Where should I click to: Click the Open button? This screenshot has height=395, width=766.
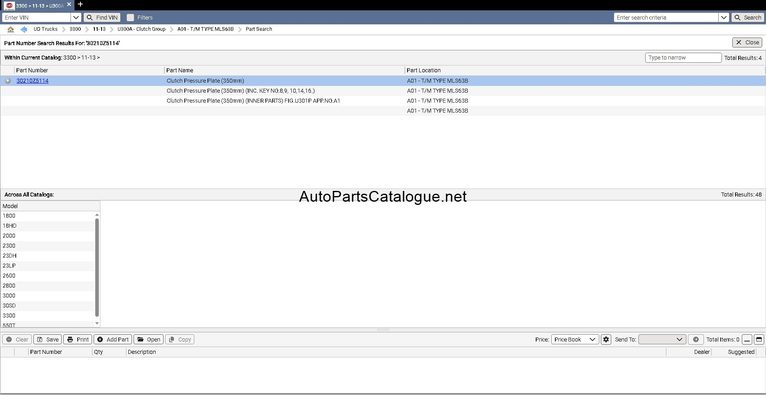tap(149, 339)
